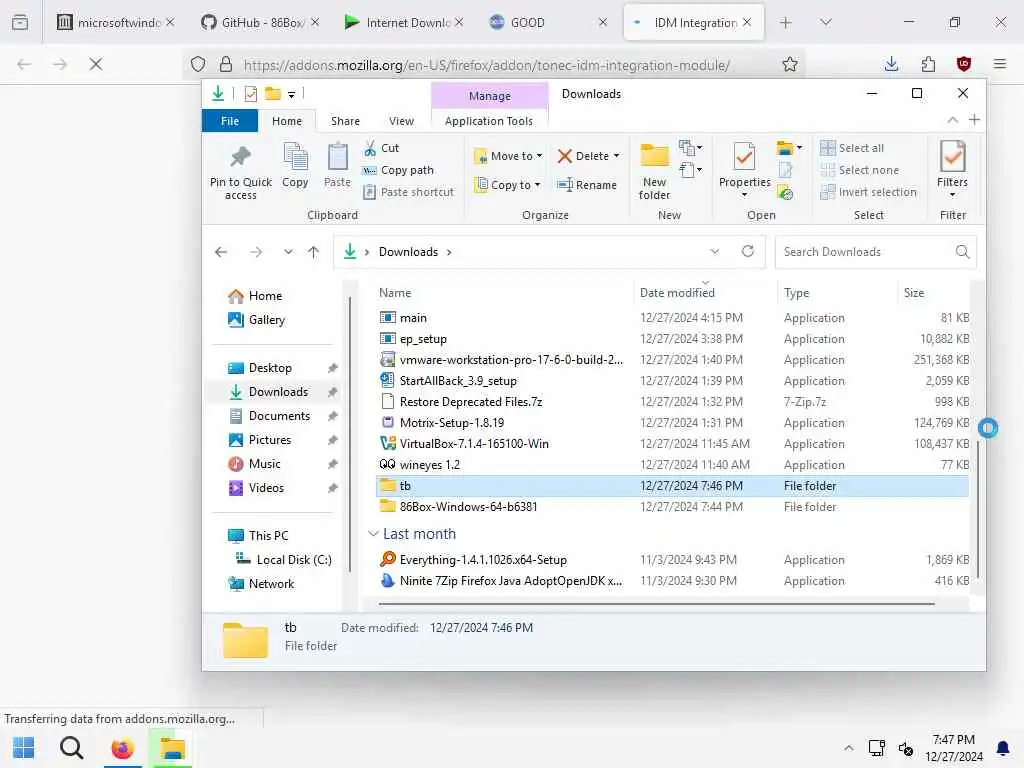Click Copy path in ribbon

click(x=398, y=170)
